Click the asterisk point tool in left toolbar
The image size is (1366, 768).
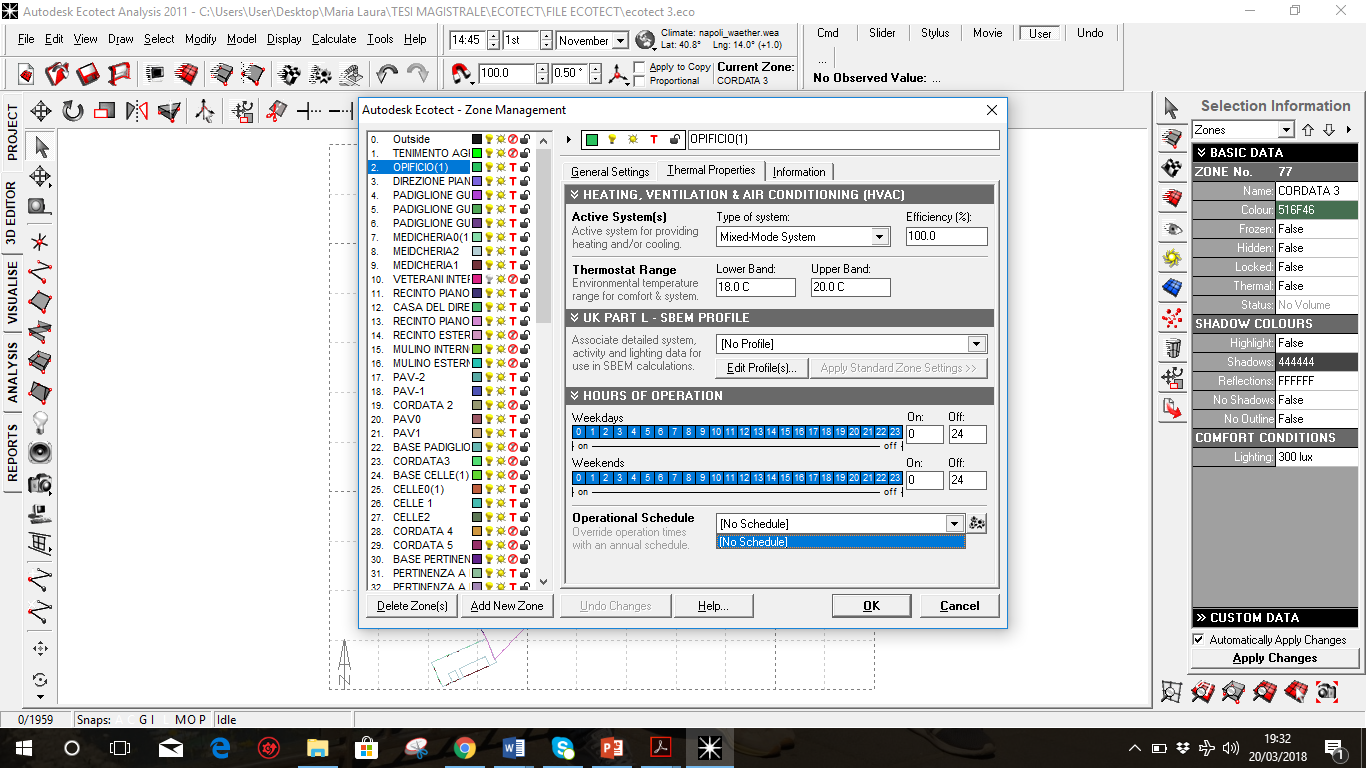(40, 241)
